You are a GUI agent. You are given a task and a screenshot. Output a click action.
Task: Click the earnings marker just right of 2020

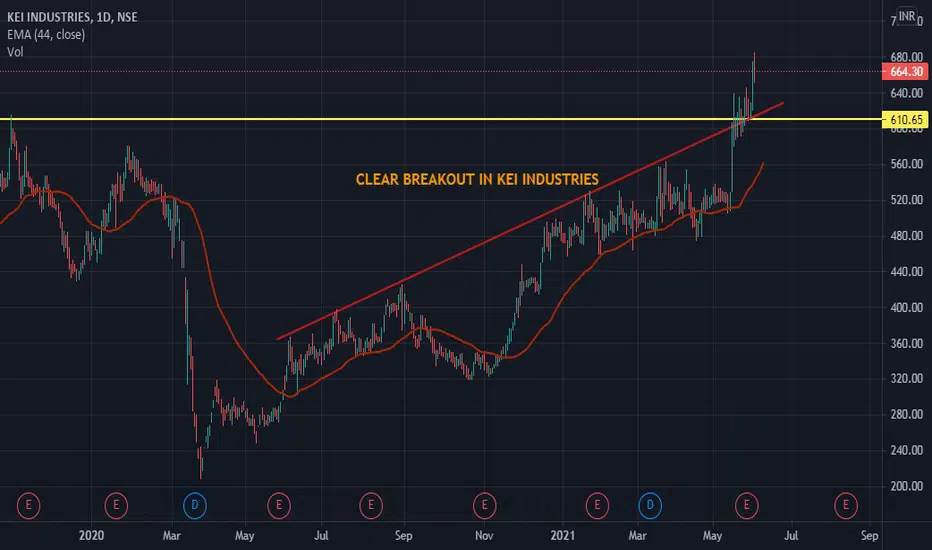click(x=116, y=506)
